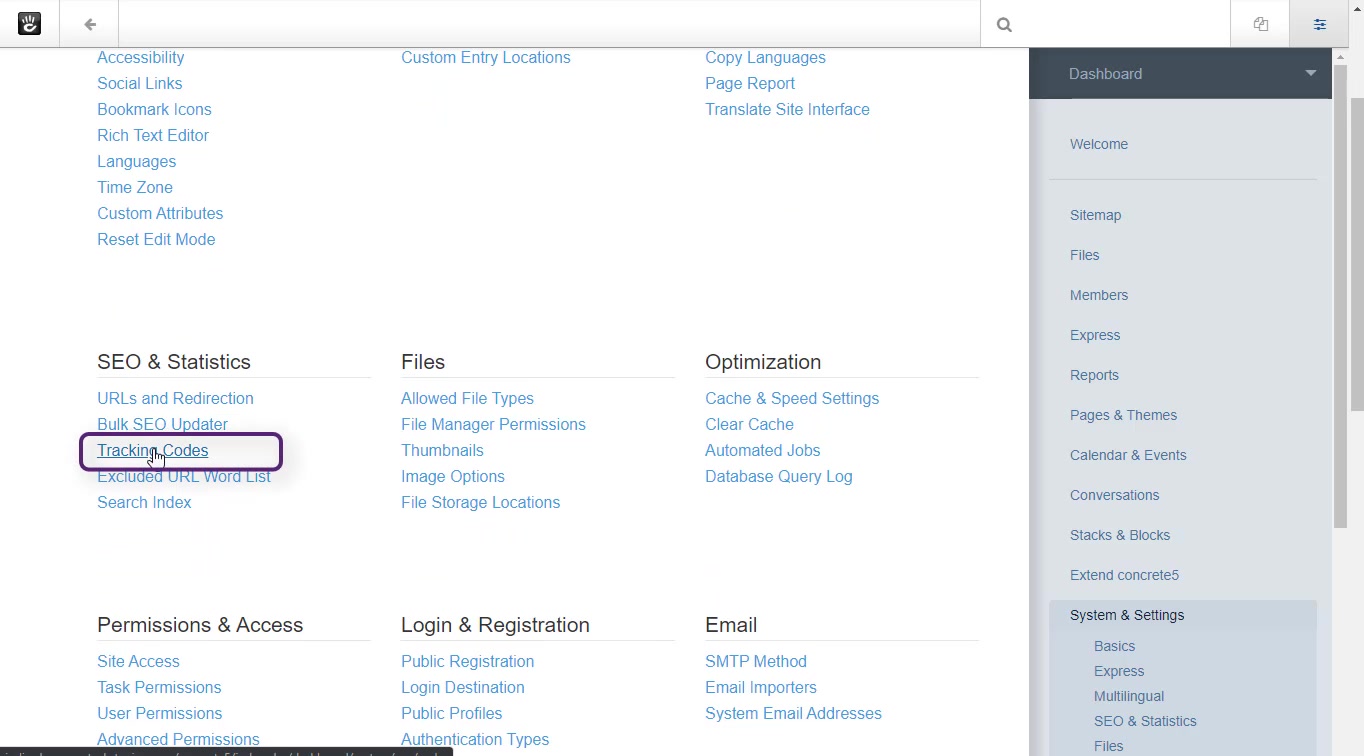
Task: Select System & Settings in the sidebar
Action: [x=1126, y=615]
